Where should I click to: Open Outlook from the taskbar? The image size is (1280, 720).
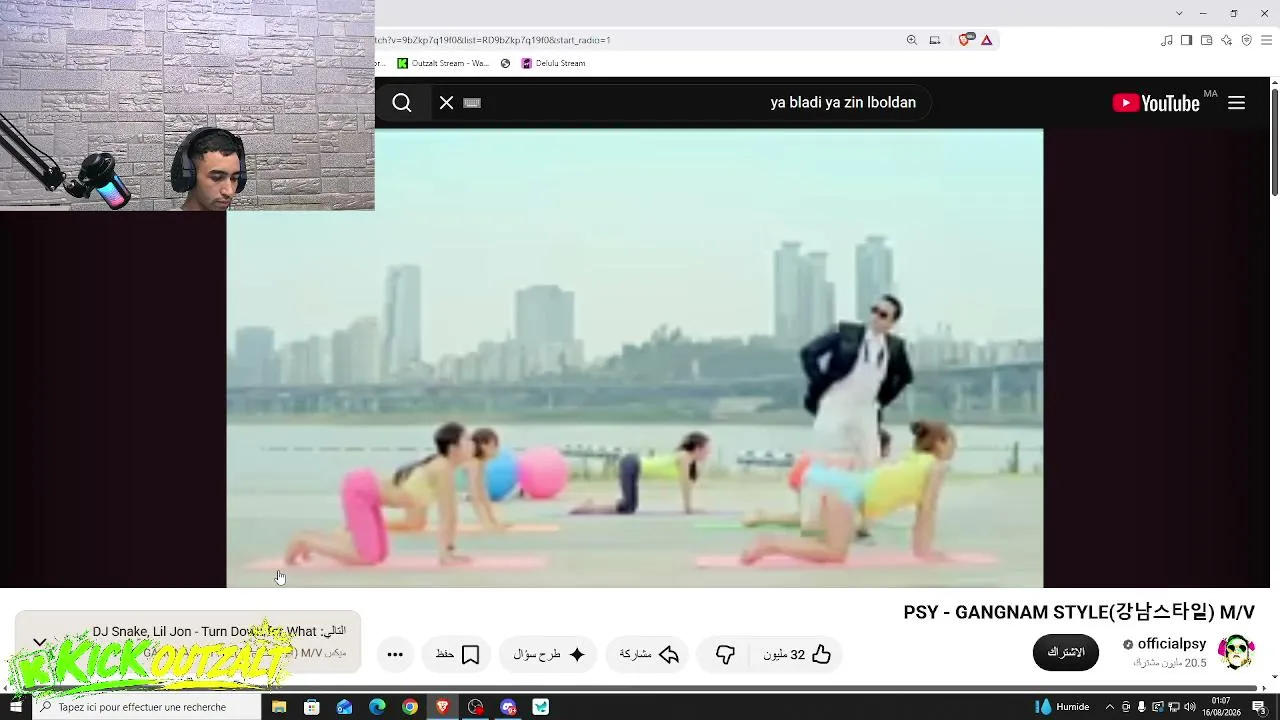[345, 707]
